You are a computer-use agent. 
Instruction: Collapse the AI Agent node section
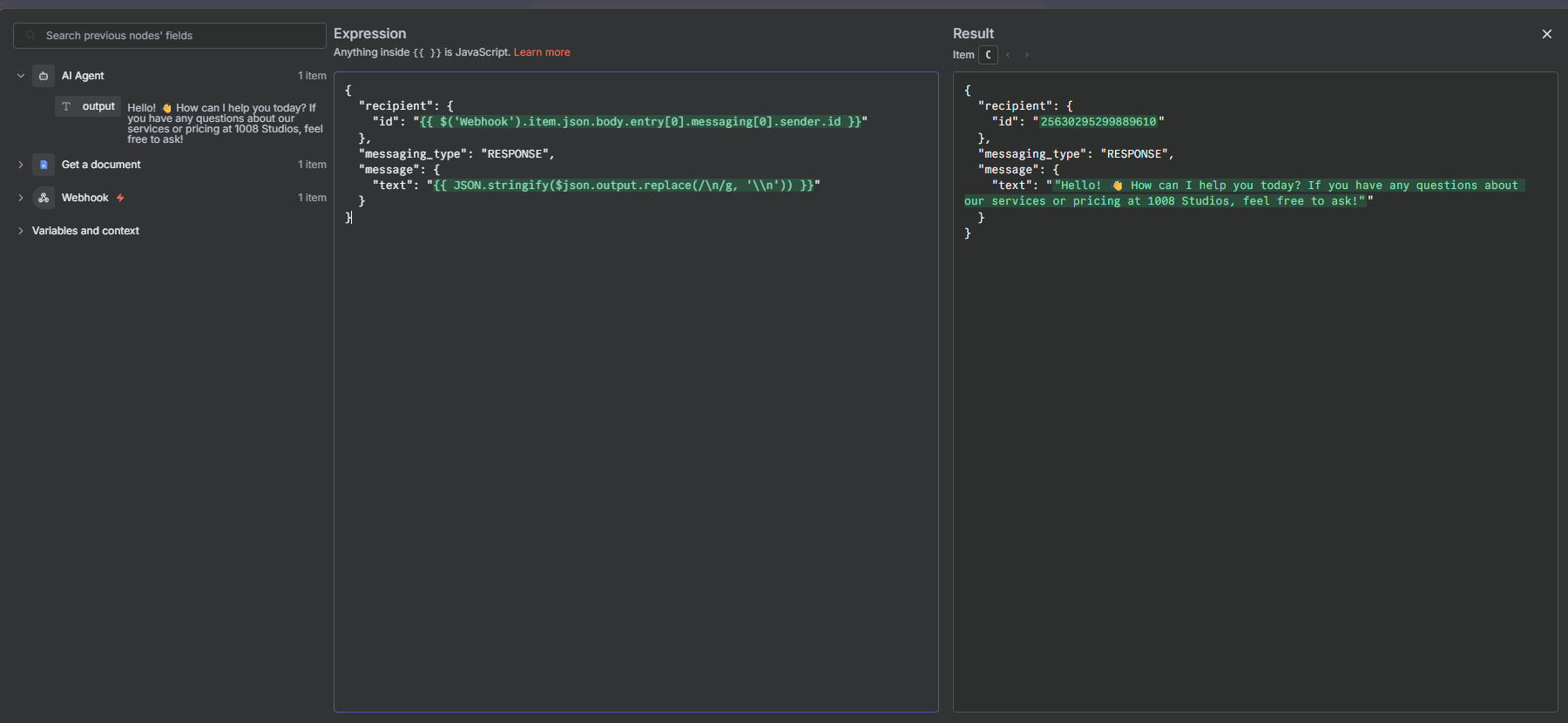[21, 76]
